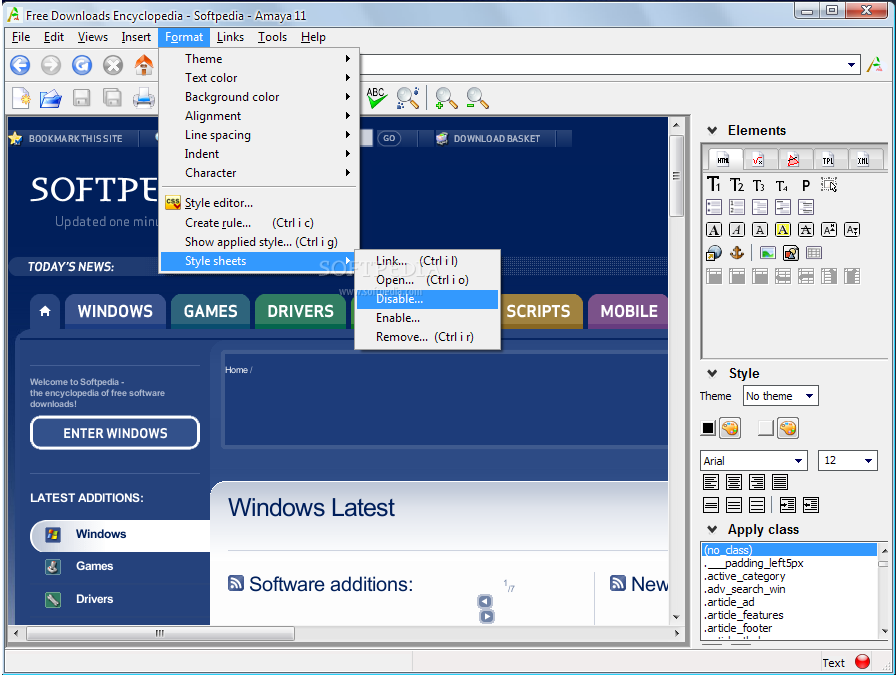Click the ENTER WINDOWS button
Screen dimensions: 896x675
pos(115,433)
